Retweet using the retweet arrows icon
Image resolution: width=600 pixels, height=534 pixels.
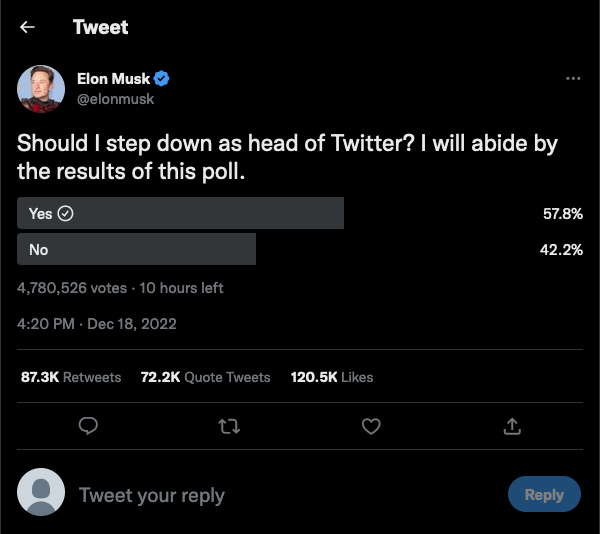click(x=229, y=426)
